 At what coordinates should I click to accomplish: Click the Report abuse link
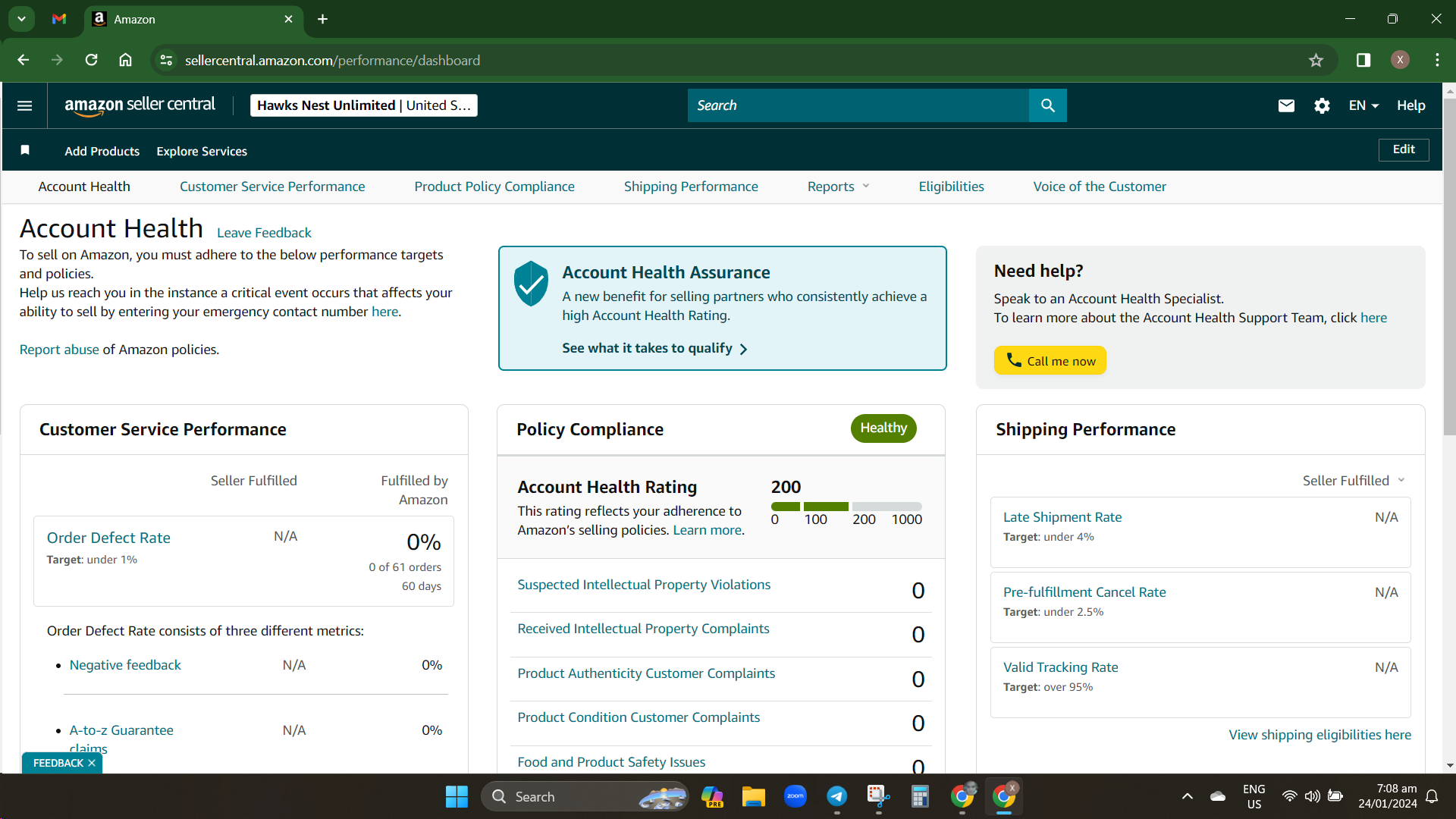point(59,350)
